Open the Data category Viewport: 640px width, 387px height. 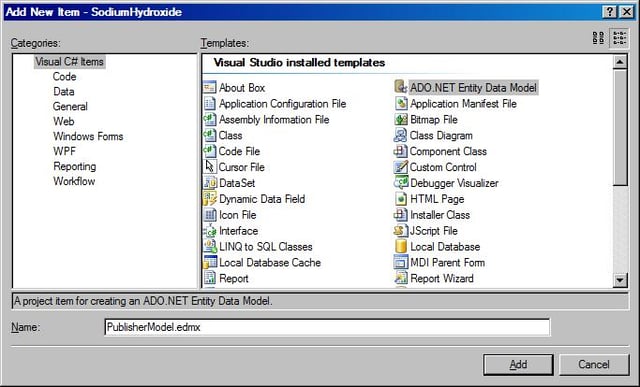click(64, 91)
